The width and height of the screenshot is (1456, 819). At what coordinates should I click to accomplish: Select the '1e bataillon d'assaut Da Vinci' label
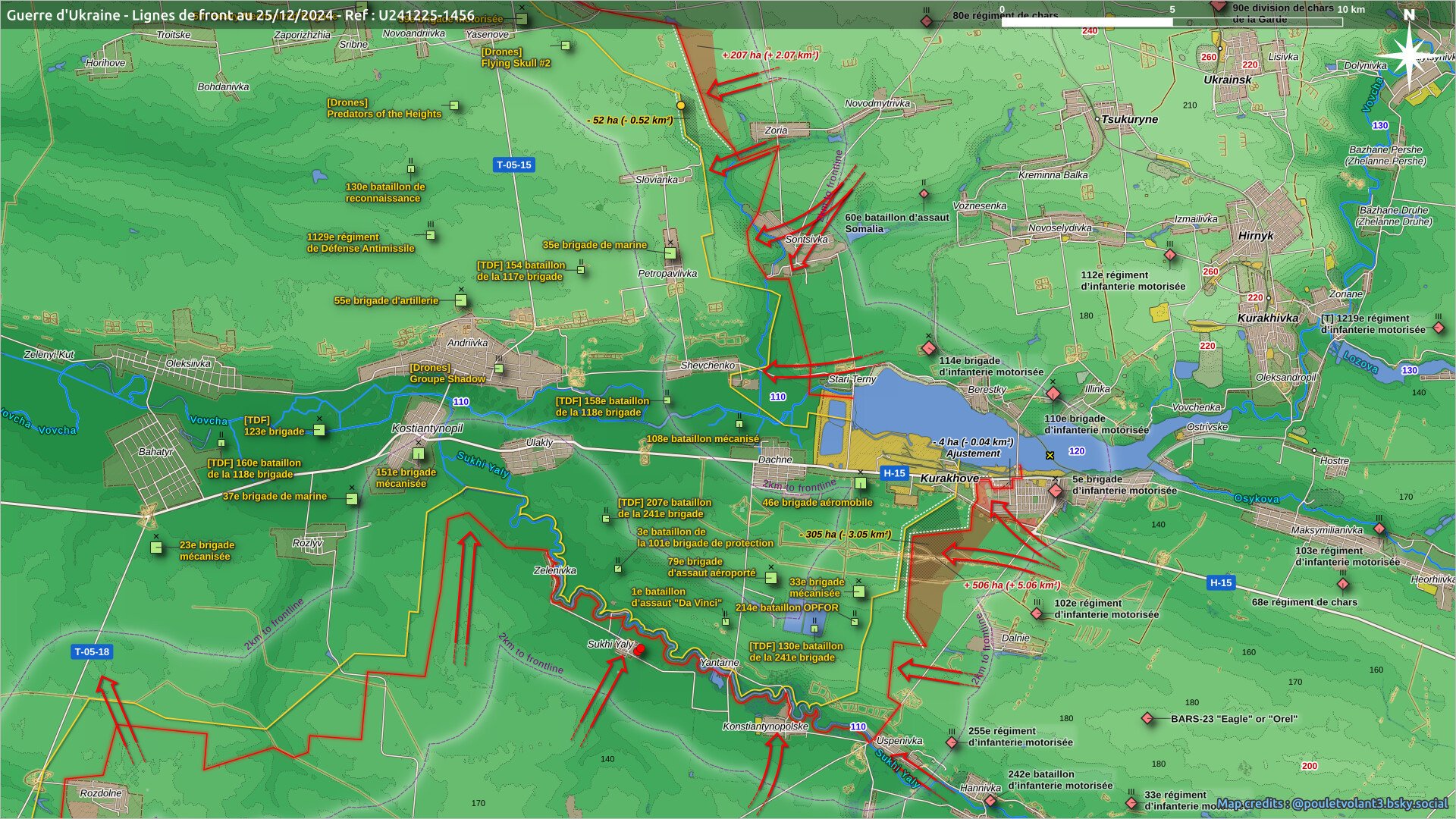tap(676, 597)
